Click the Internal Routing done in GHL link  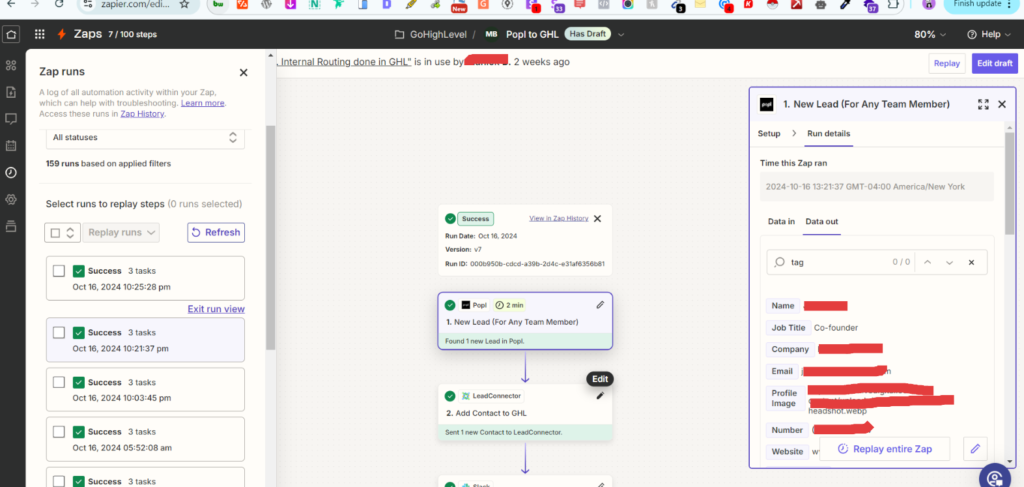[x=344, y=62]
